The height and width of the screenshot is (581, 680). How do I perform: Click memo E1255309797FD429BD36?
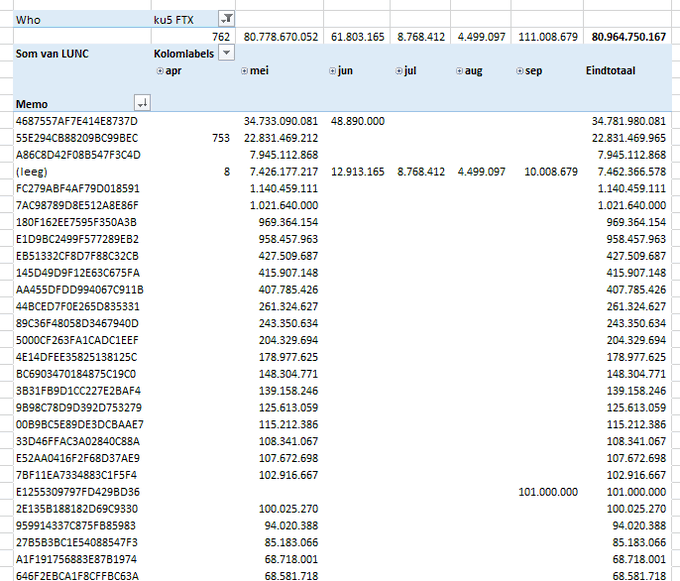78,492
